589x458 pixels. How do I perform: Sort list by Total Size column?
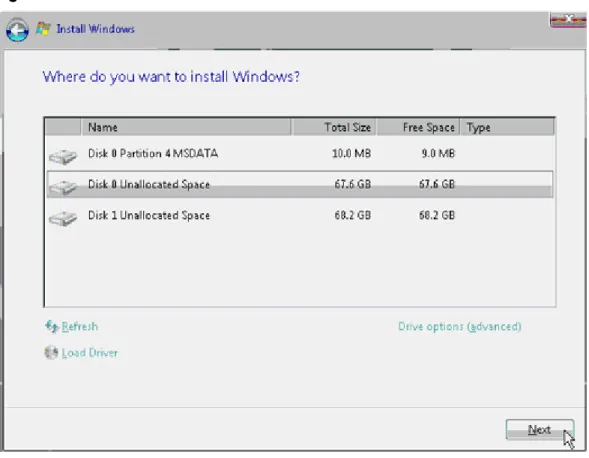[334, 127]
